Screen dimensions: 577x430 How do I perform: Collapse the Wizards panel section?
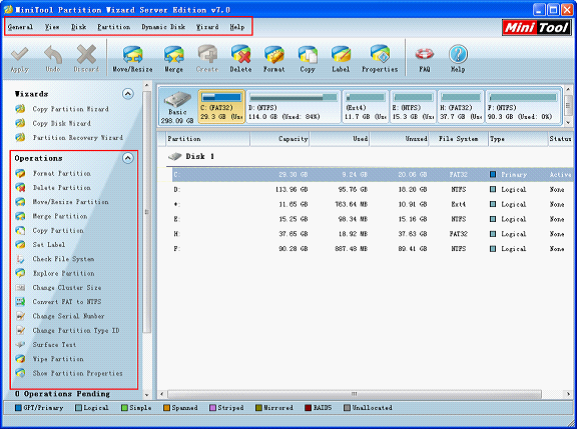[x=127, y=94]
